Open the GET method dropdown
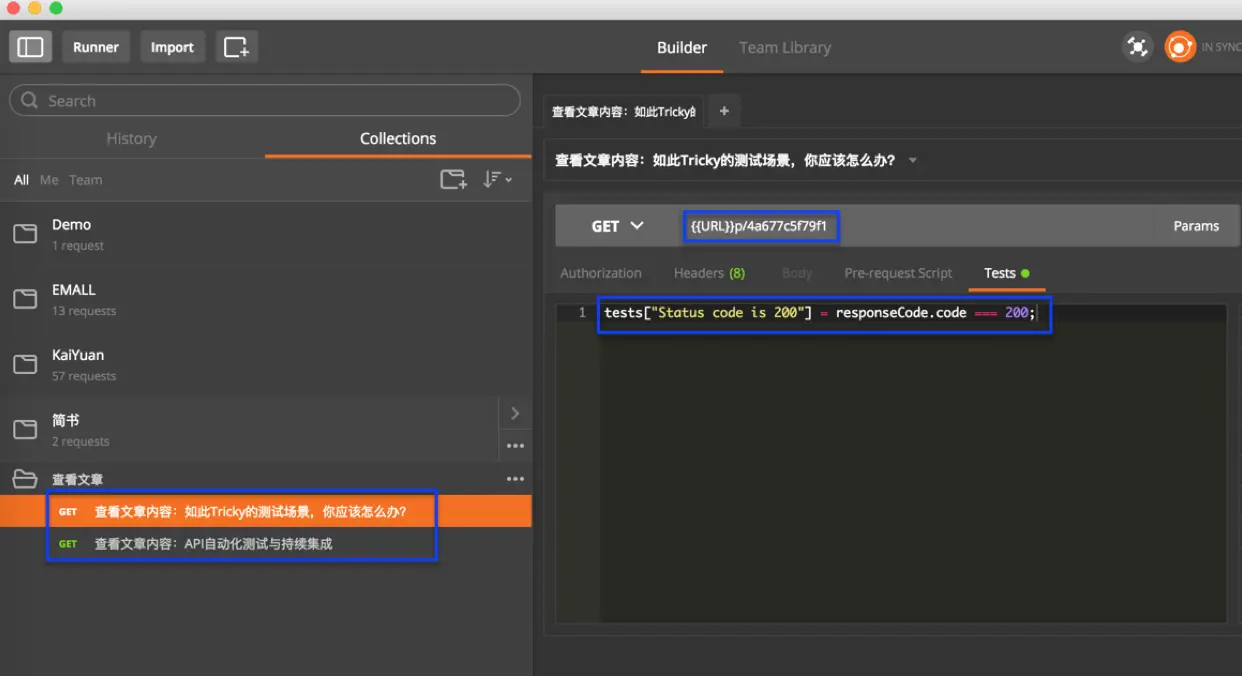The height and width of the screenshot is (676, 1242). point(617,226)
